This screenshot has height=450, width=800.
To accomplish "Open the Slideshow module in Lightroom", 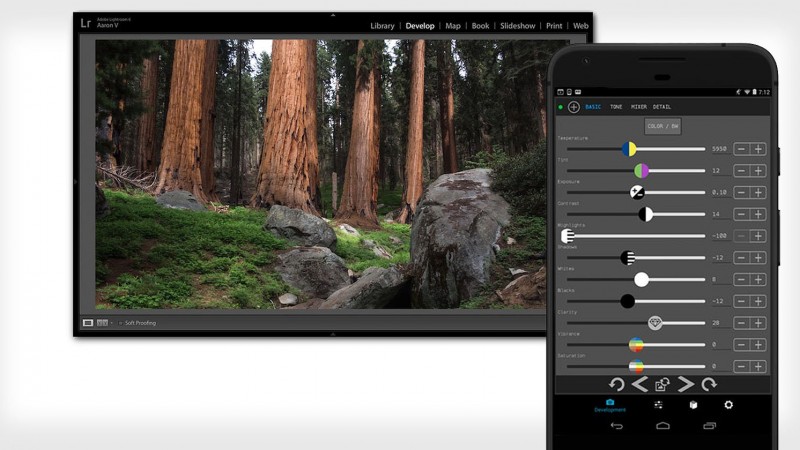I will click(517, 26).
